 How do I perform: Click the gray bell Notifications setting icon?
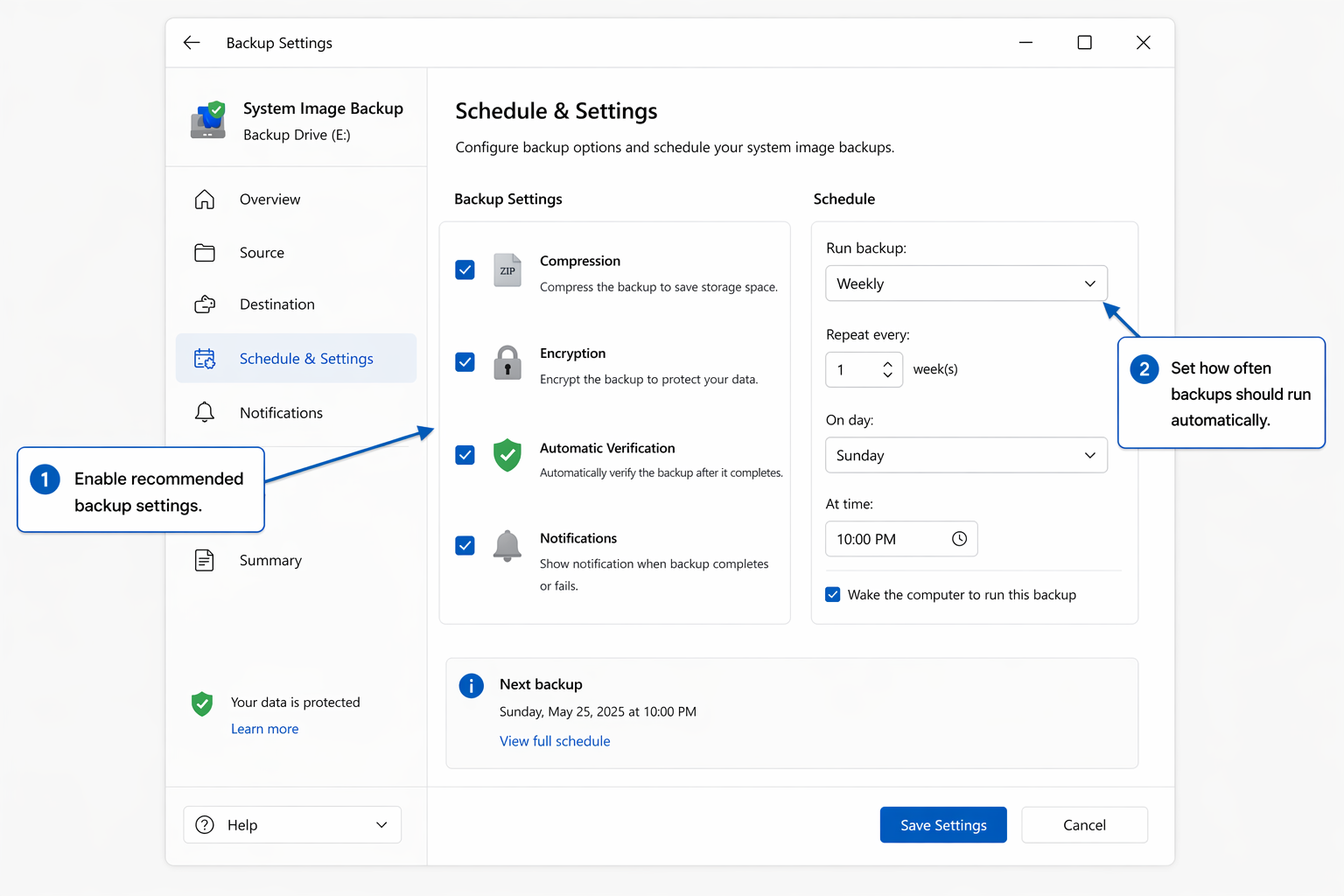point(507,546)
